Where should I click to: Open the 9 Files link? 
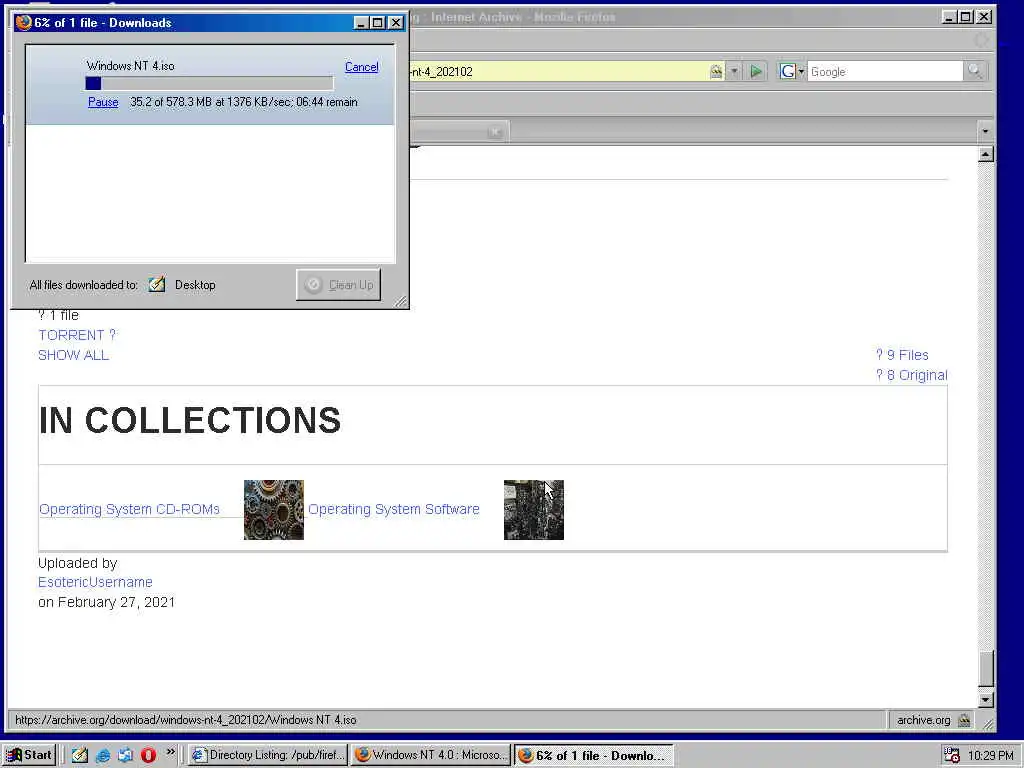tap(902, 355)
